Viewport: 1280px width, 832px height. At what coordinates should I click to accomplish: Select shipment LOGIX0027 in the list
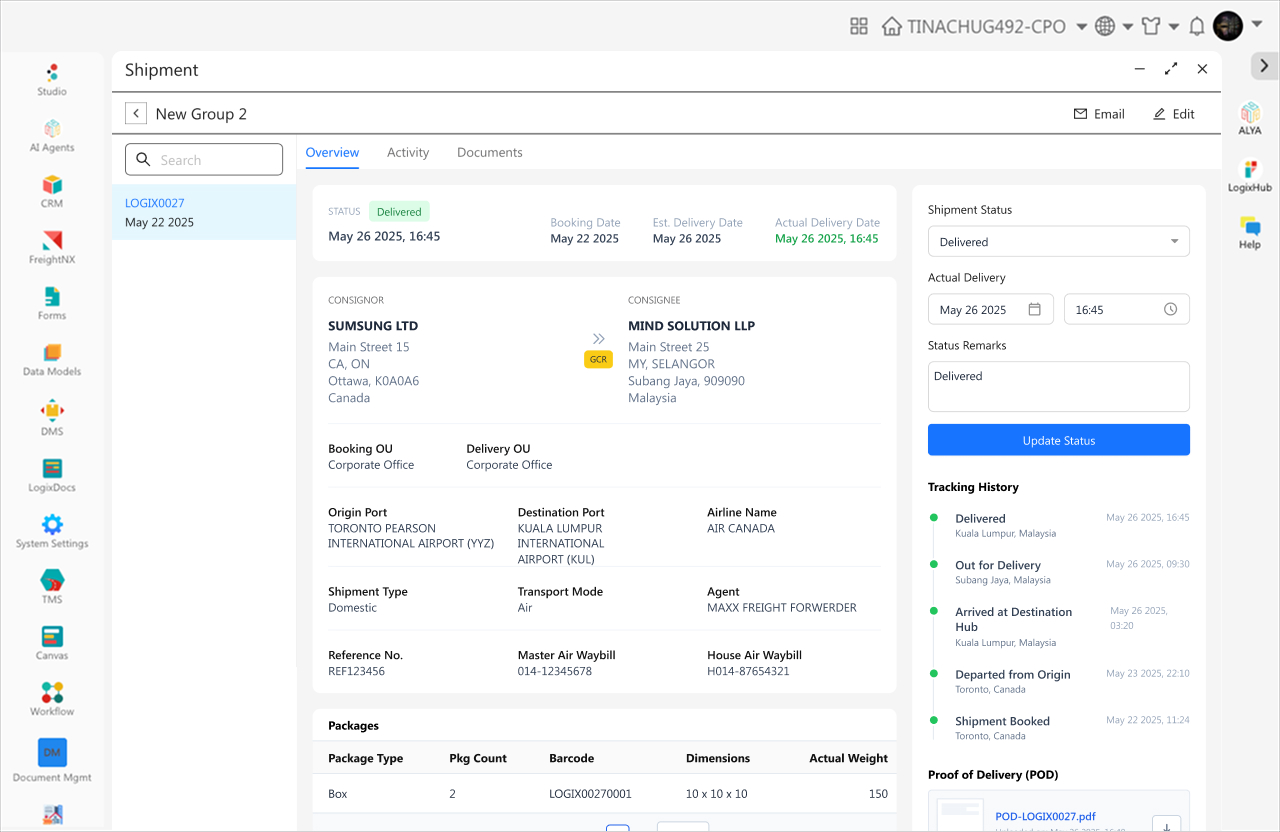[x=204, y=212]
